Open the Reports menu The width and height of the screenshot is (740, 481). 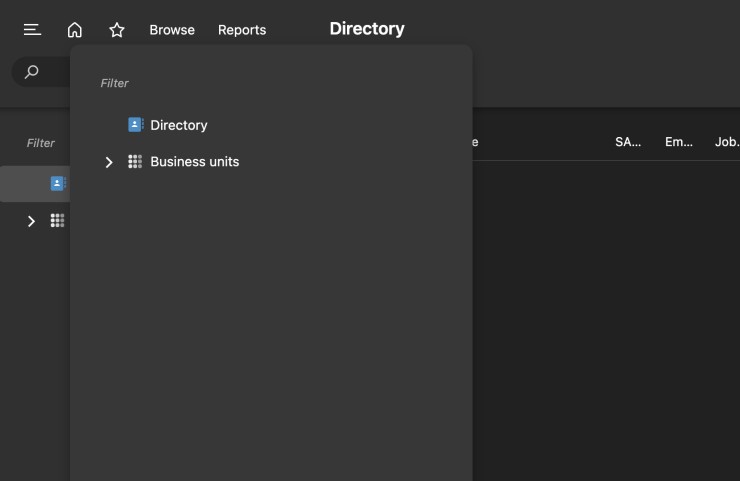(242, 30)
